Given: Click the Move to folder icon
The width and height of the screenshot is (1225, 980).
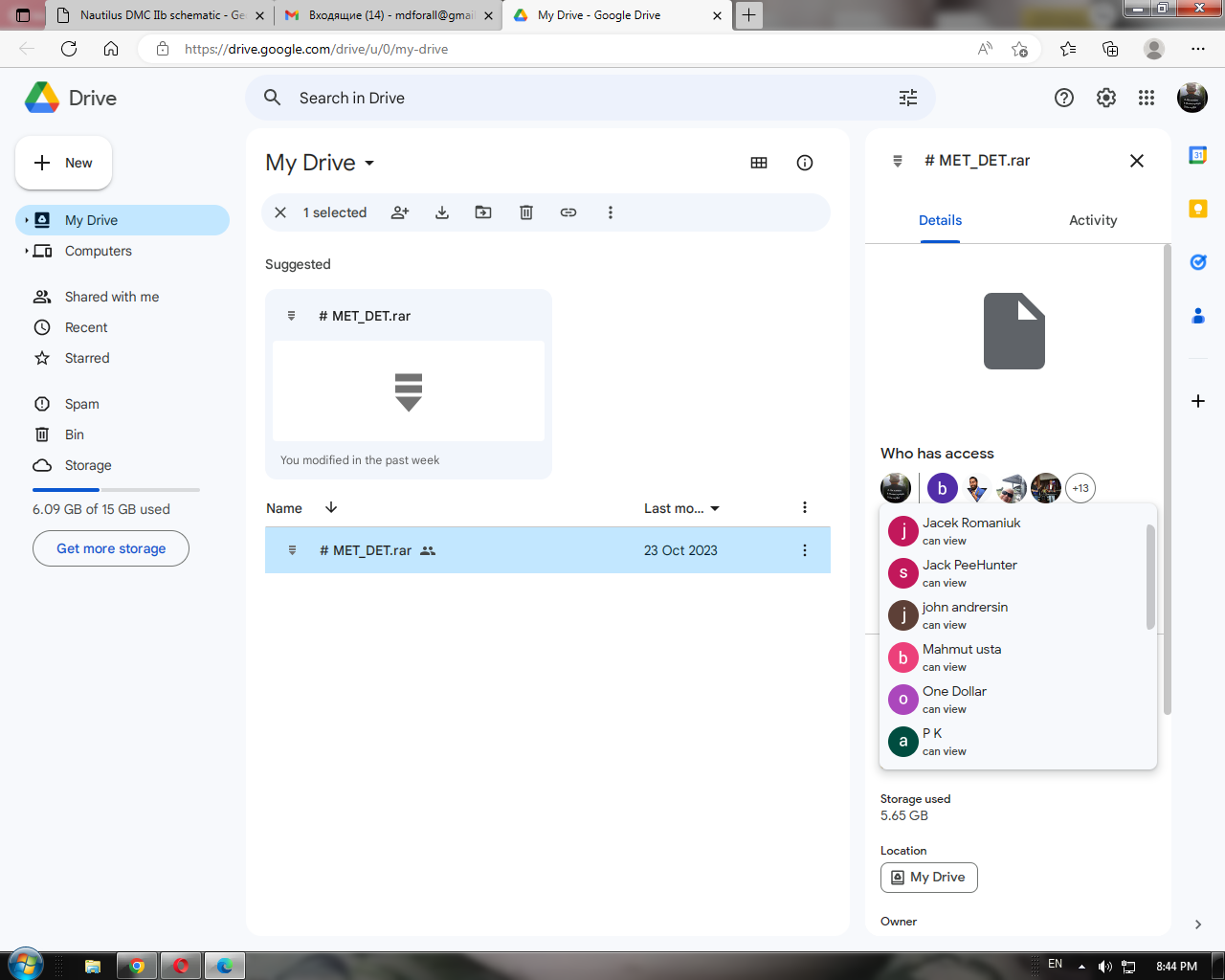Looking at the screenshot, I should (483, 212).
